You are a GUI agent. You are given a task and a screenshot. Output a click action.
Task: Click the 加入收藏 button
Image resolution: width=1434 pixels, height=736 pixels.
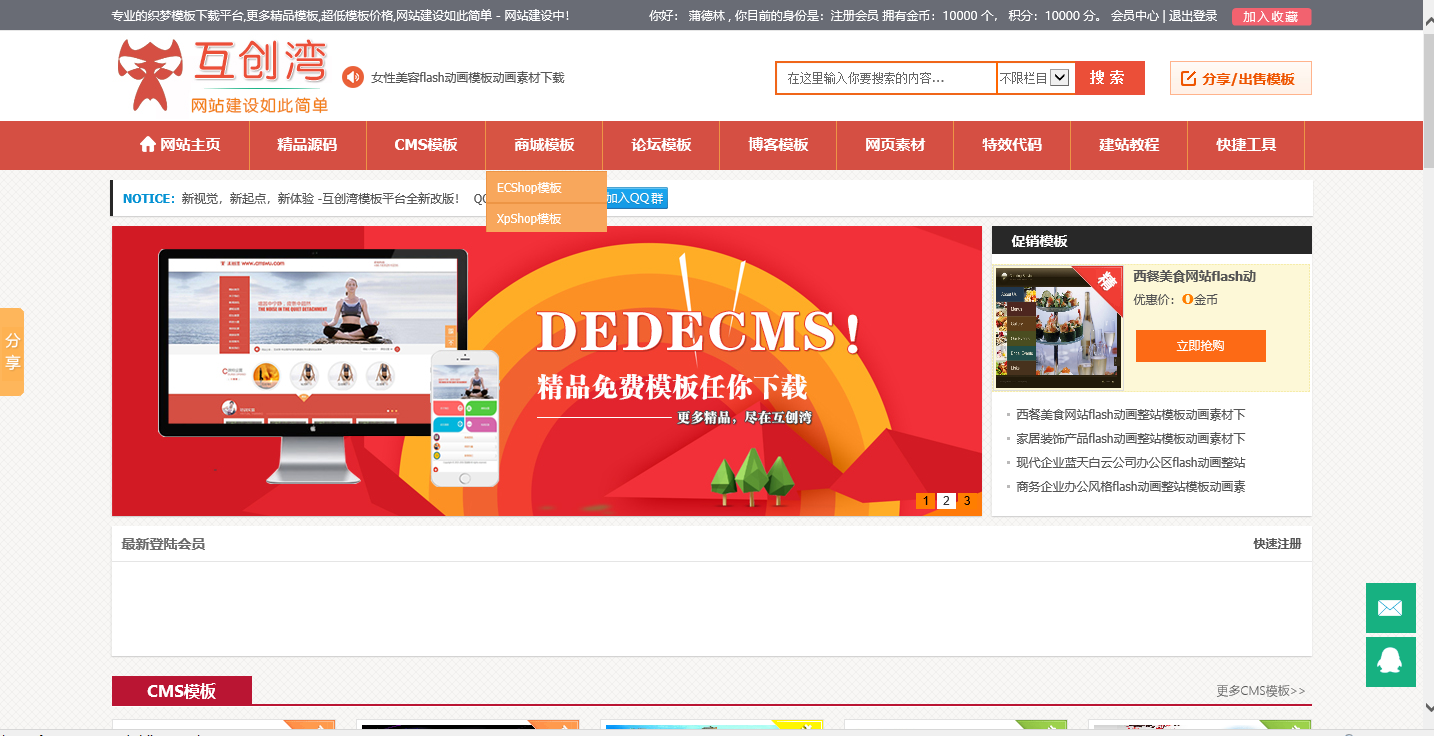click(1271, 16)
